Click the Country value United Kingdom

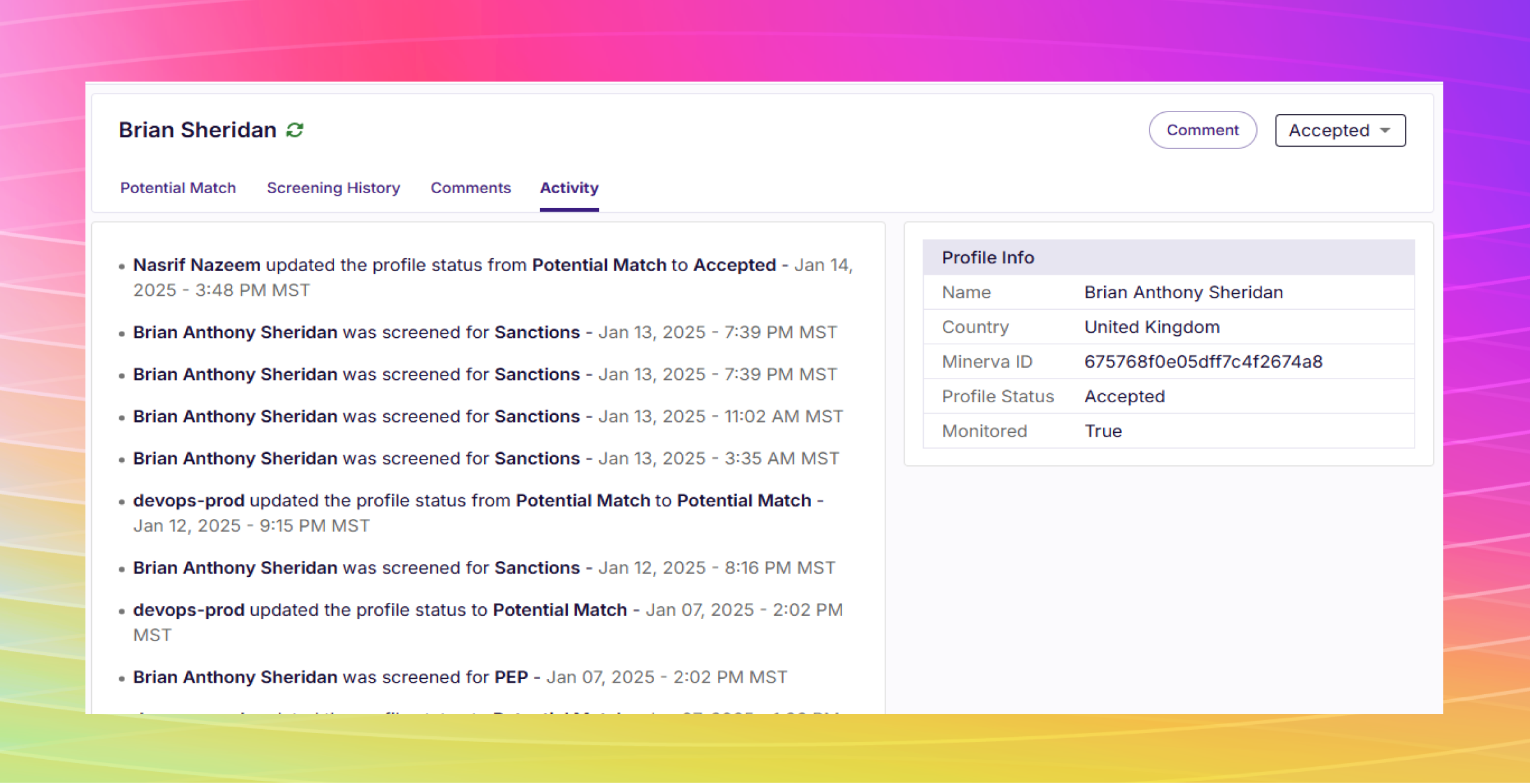[1151, 327]
